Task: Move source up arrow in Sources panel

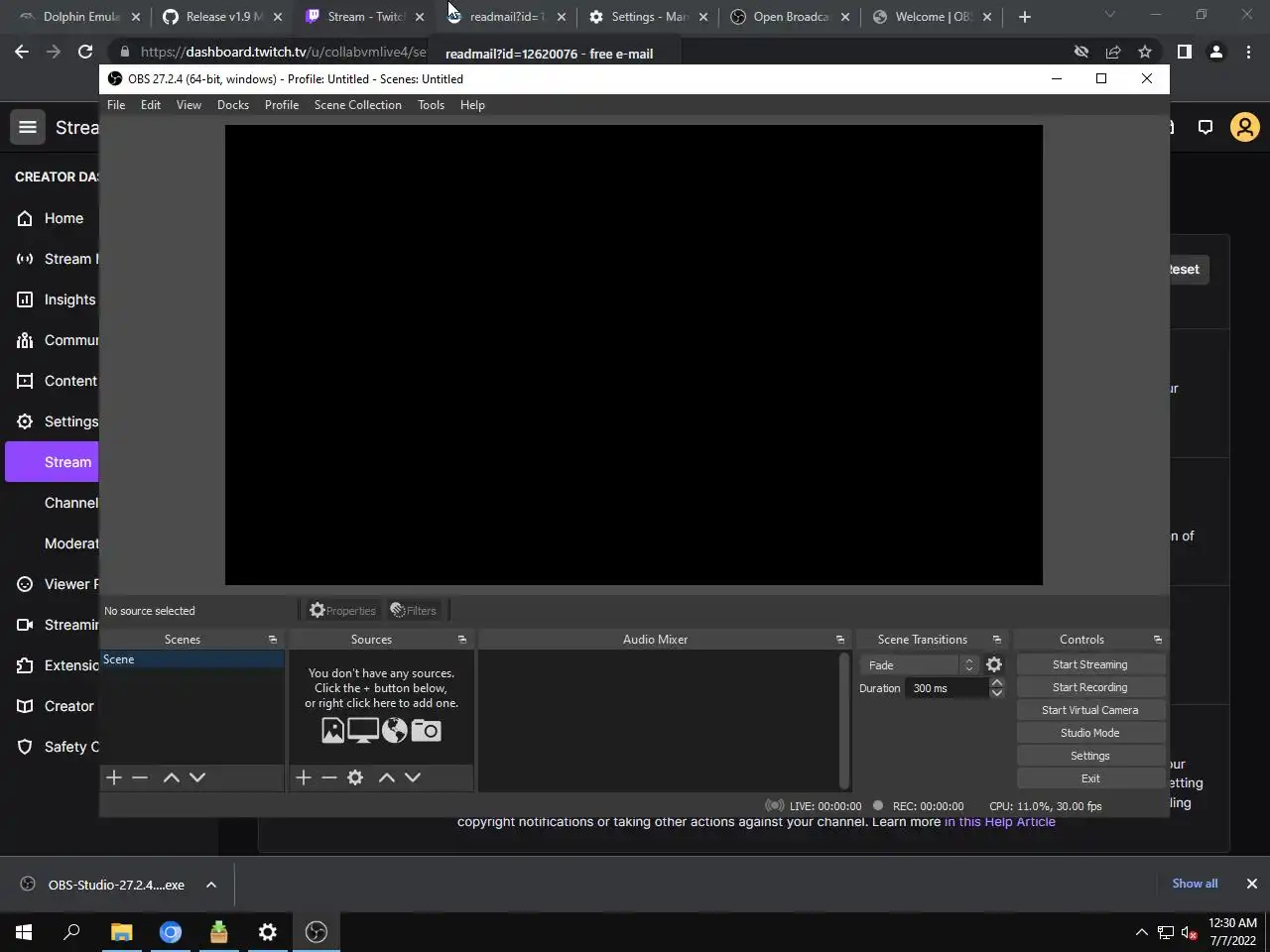Action: tap(387, 777)
